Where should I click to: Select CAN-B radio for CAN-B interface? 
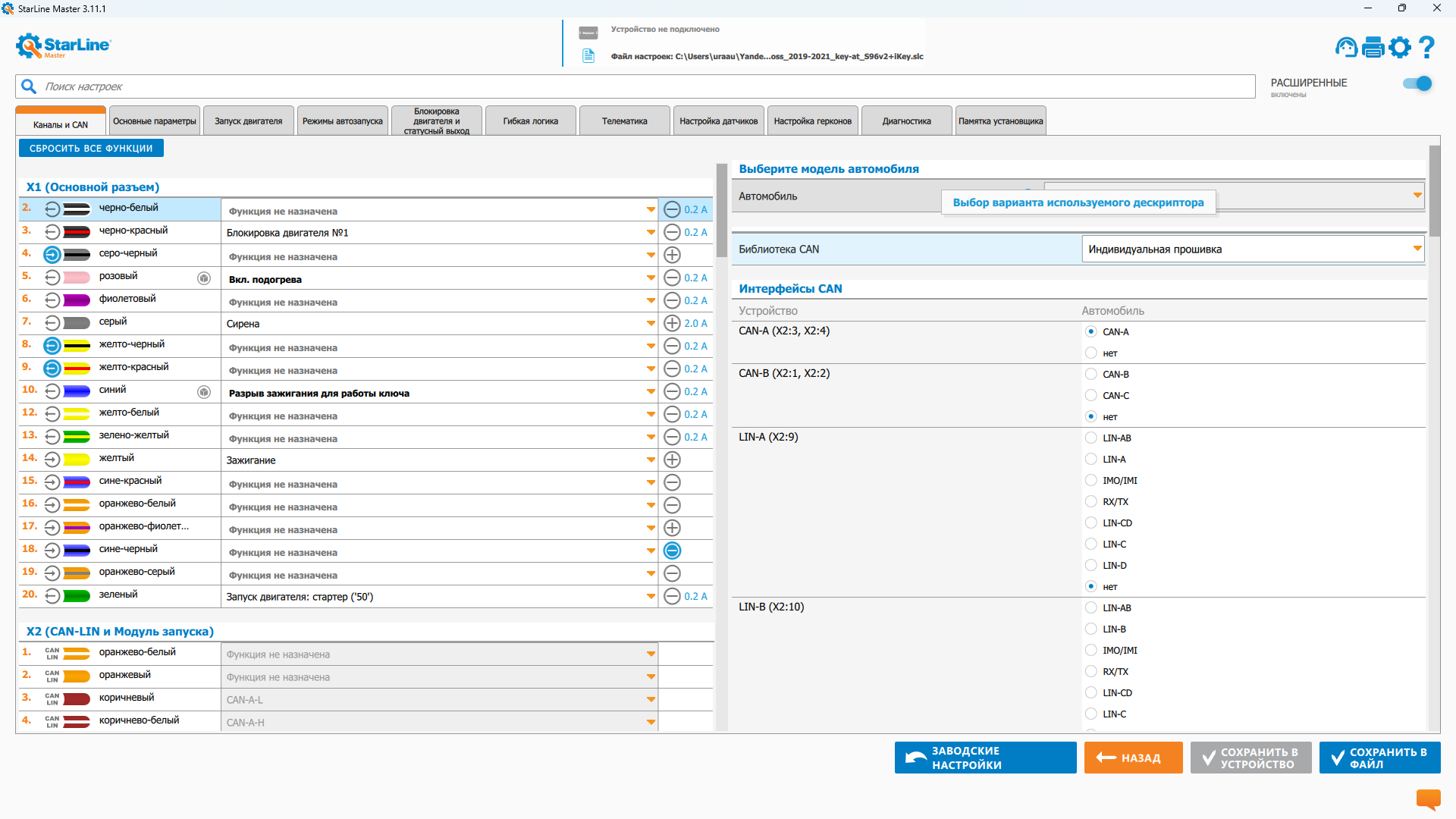[1090, 374]
